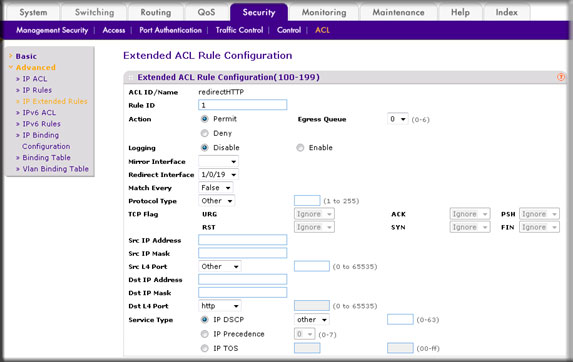This screenshot has height=362, width=573.
Task: Open the Mirror Interface dropdown
Action: click(219, 161)
